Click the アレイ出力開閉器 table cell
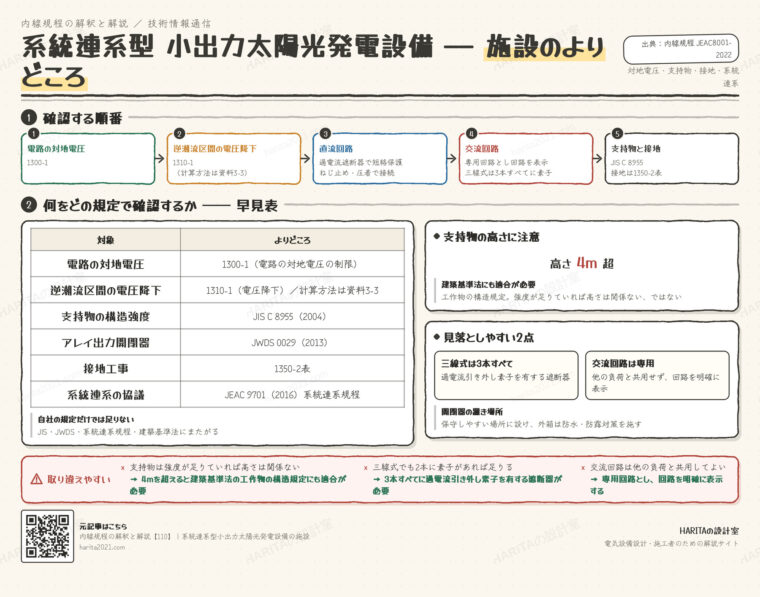Image resolution: width=760 pixels, height=597 pixels. [106, 343]
